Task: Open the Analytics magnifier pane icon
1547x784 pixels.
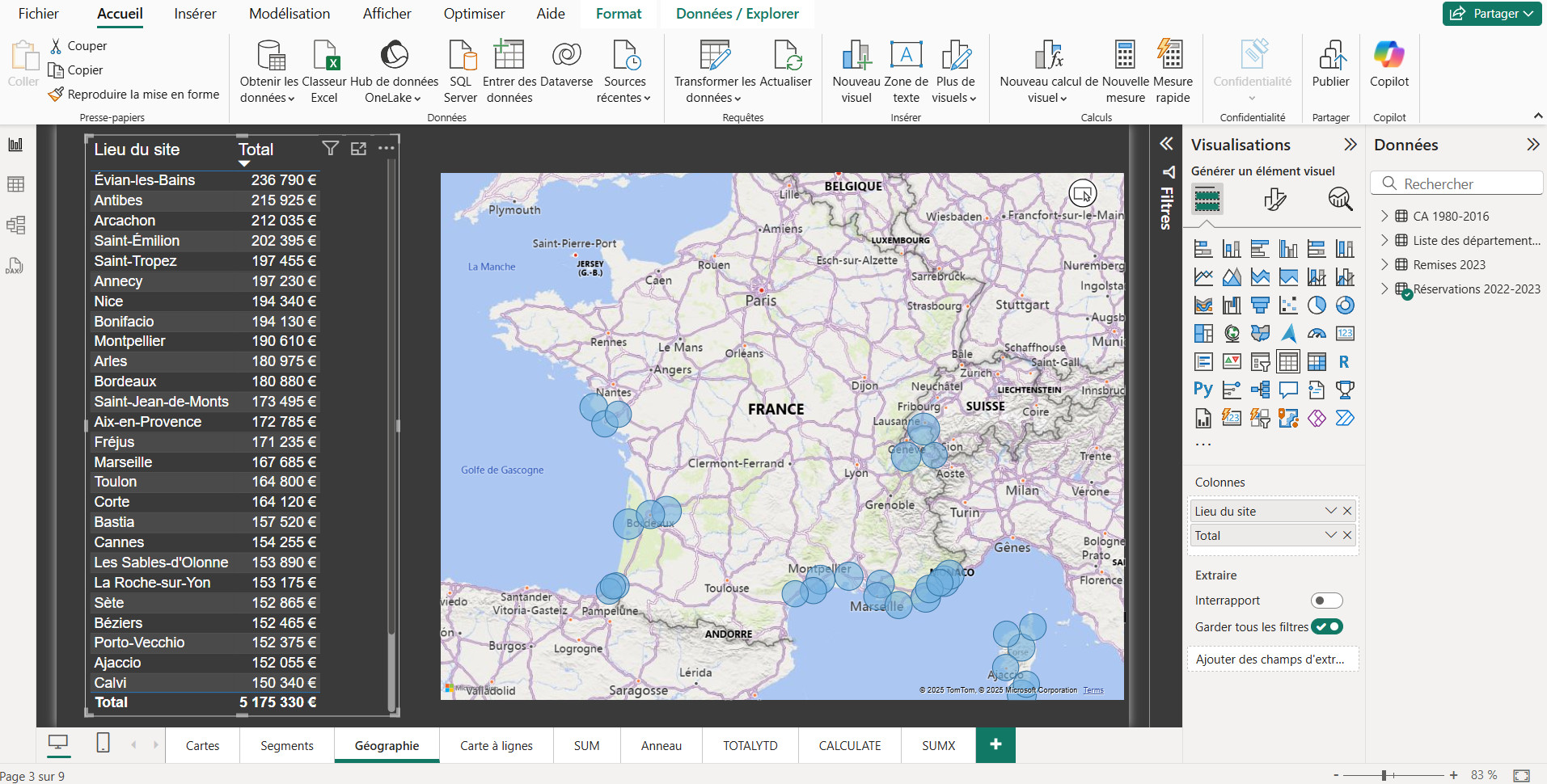Action: point(1340,199)
